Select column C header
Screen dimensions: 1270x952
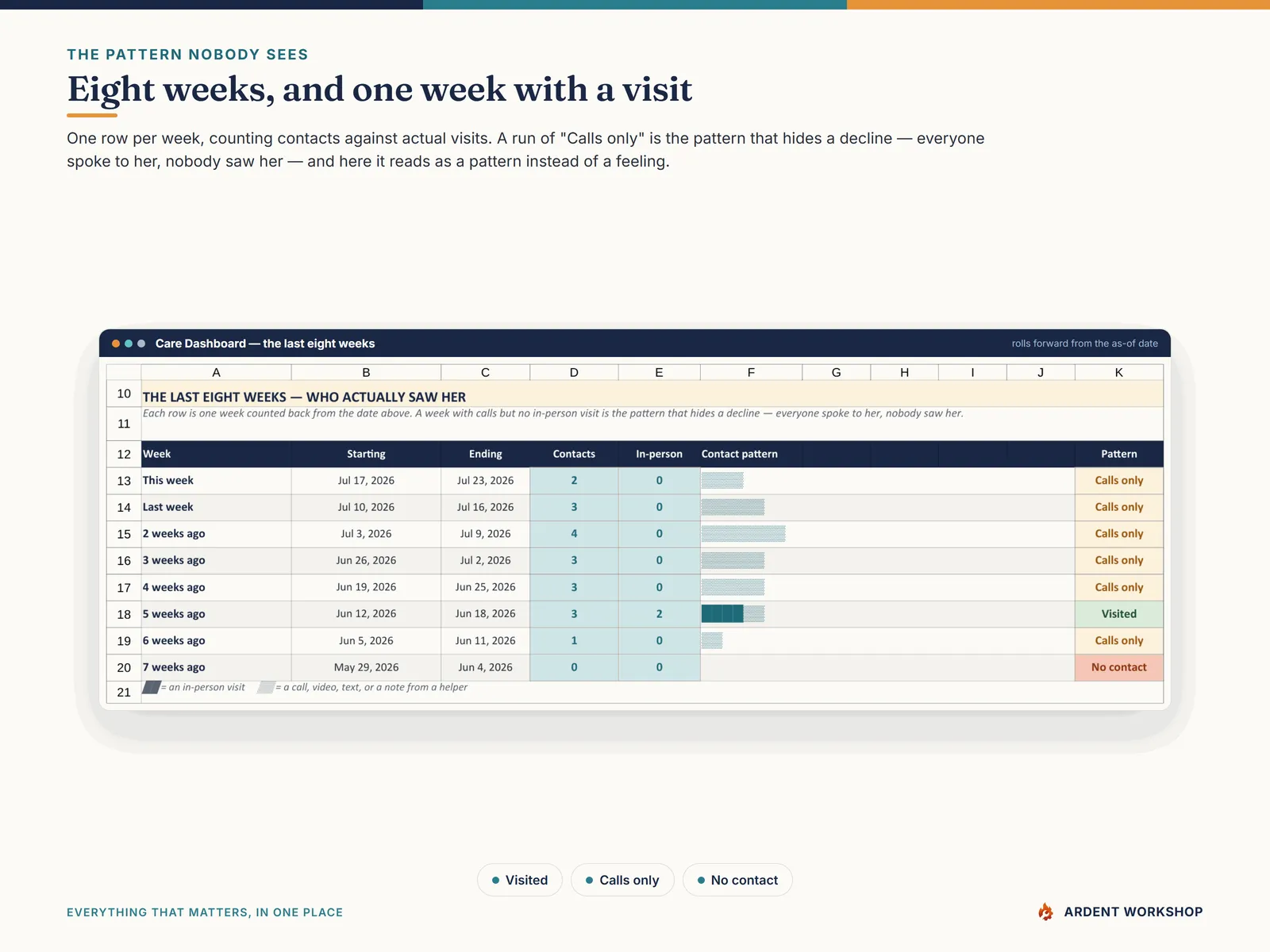point(485,372)
